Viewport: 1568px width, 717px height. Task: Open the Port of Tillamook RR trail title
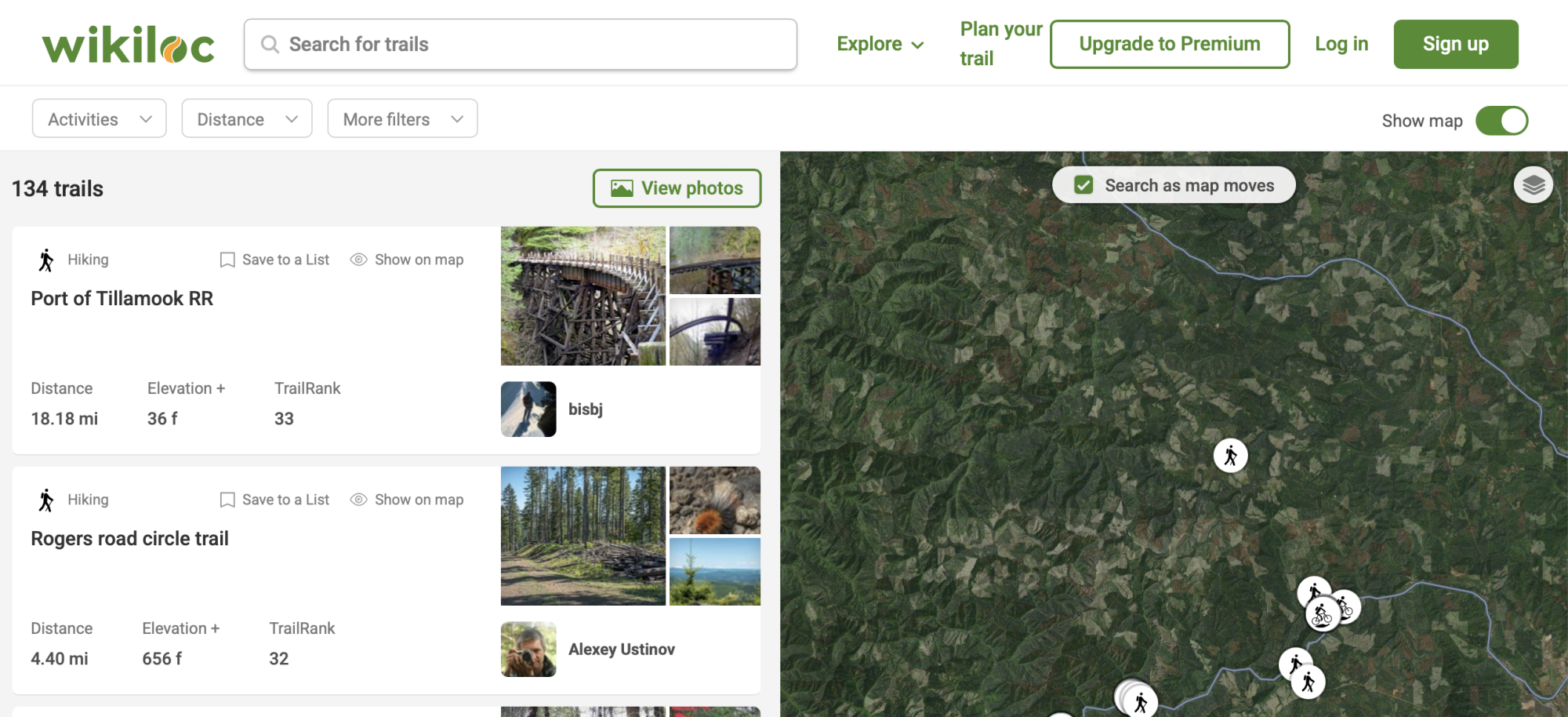click(x=122, y=298)
